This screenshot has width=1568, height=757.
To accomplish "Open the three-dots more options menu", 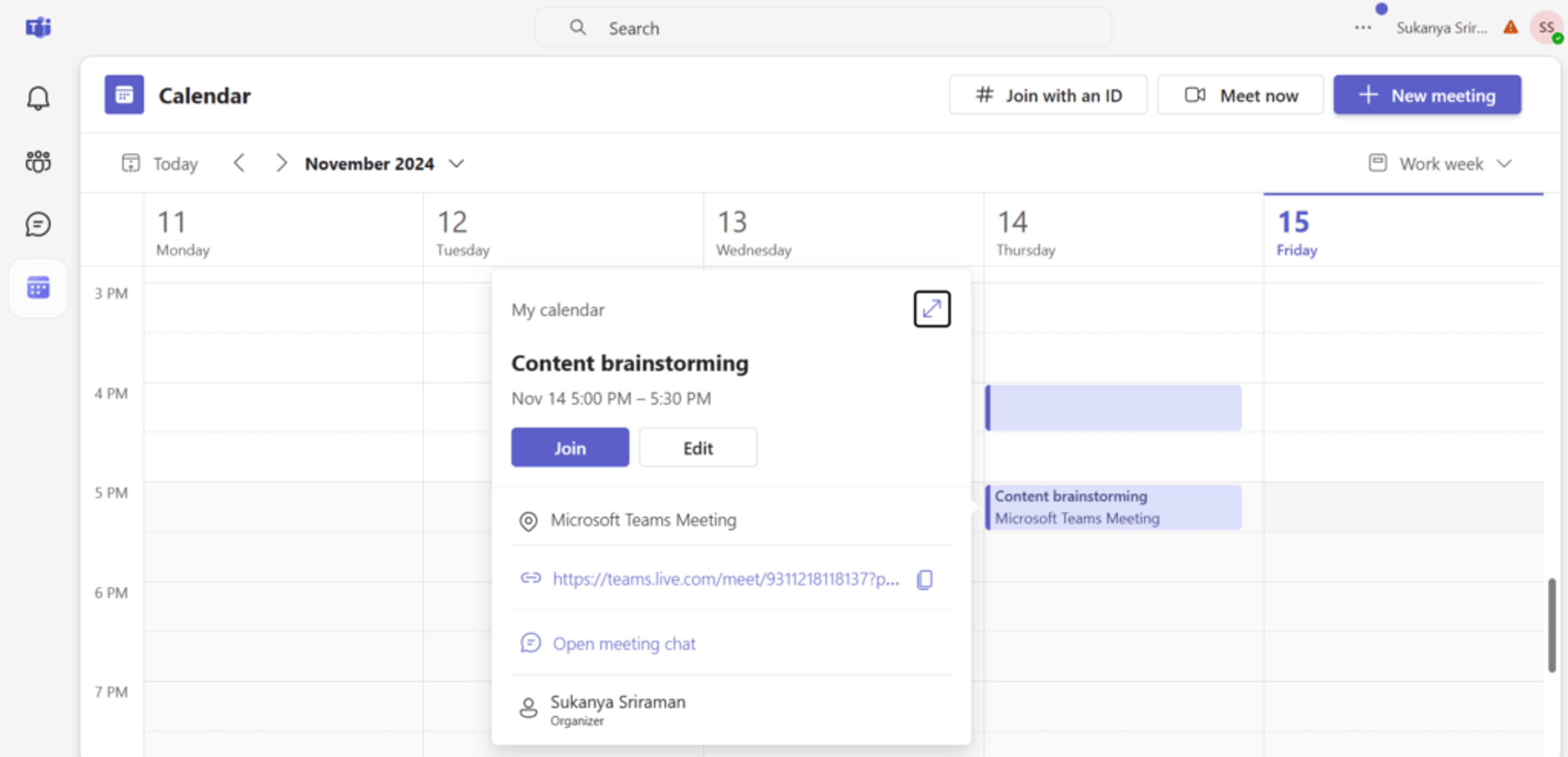I will click(x=1362, y=27).
